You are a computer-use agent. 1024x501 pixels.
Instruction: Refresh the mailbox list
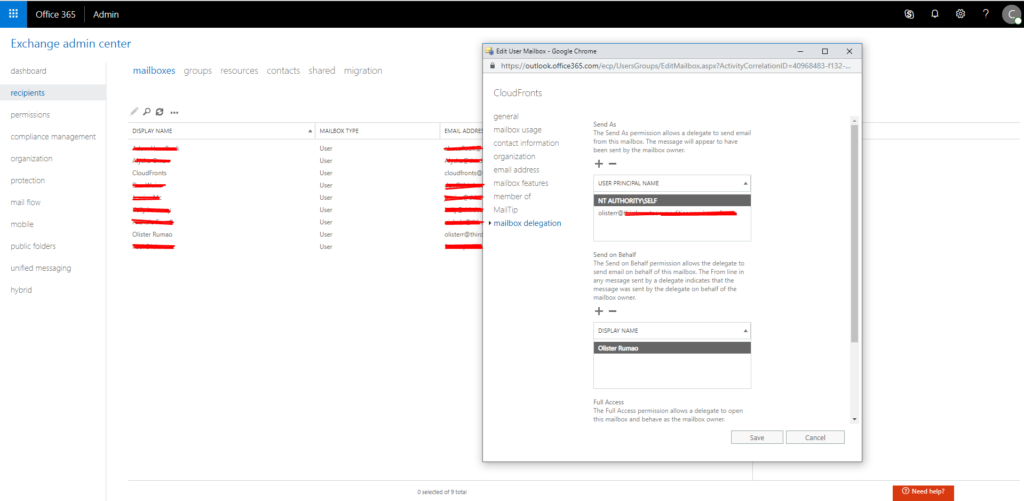(x=159, y=112)
